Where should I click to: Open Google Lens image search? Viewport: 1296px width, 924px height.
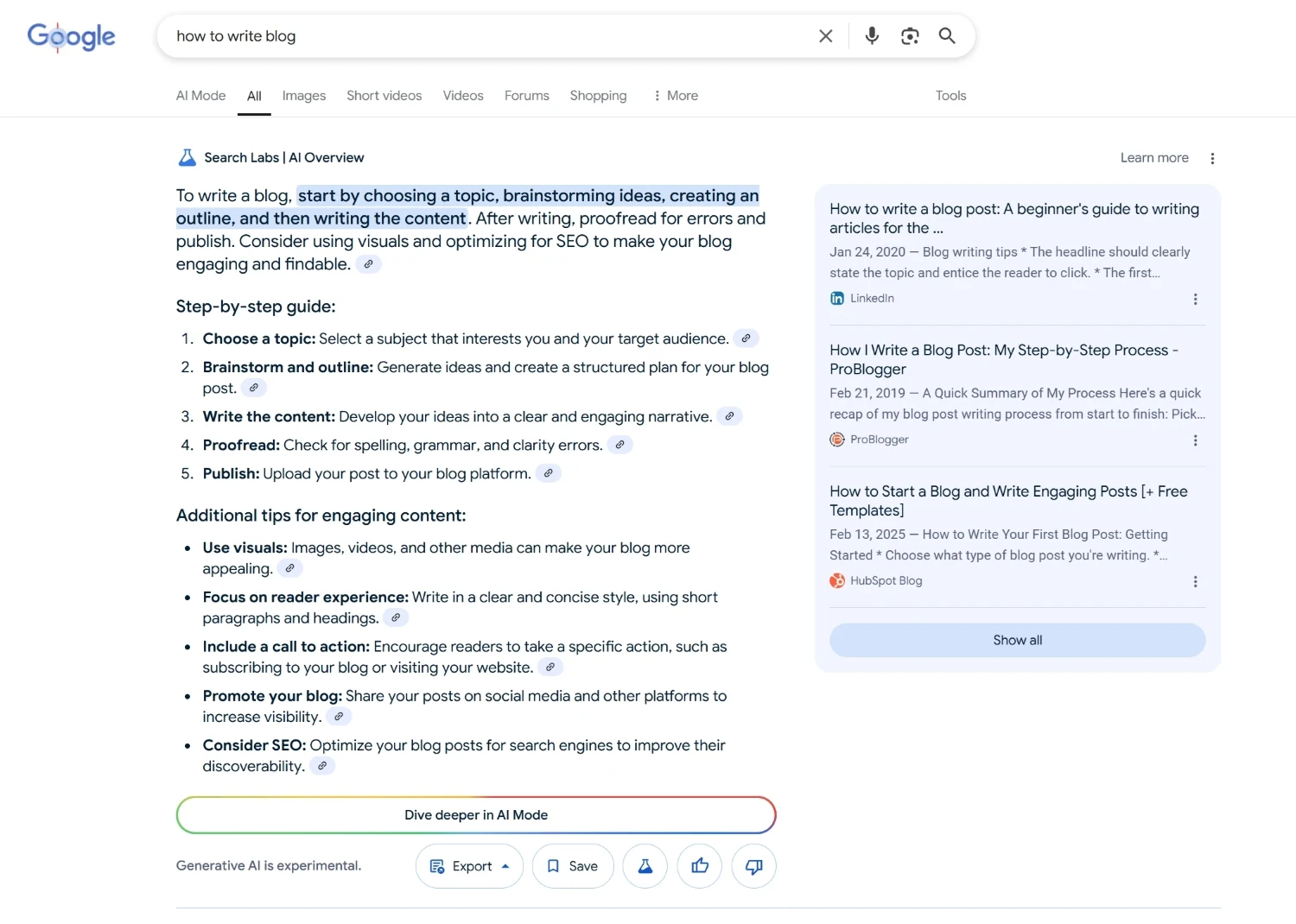click(909, 35)
